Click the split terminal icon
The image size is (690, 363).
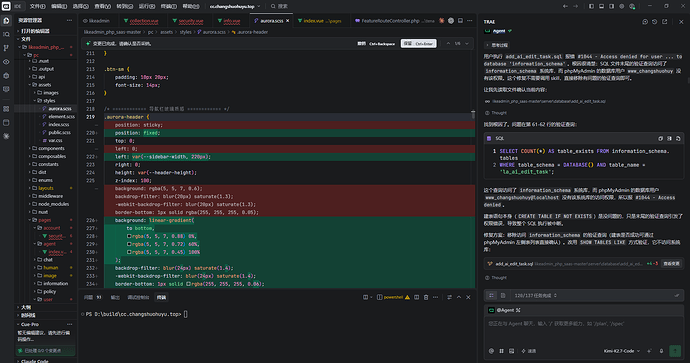(416, 297)
